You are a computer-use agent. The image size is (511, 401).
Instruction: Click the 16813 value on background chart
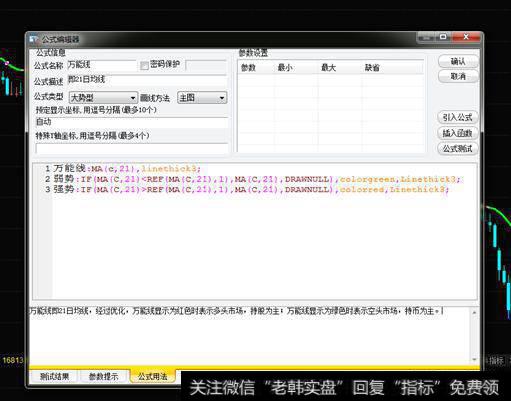point(13,360)
